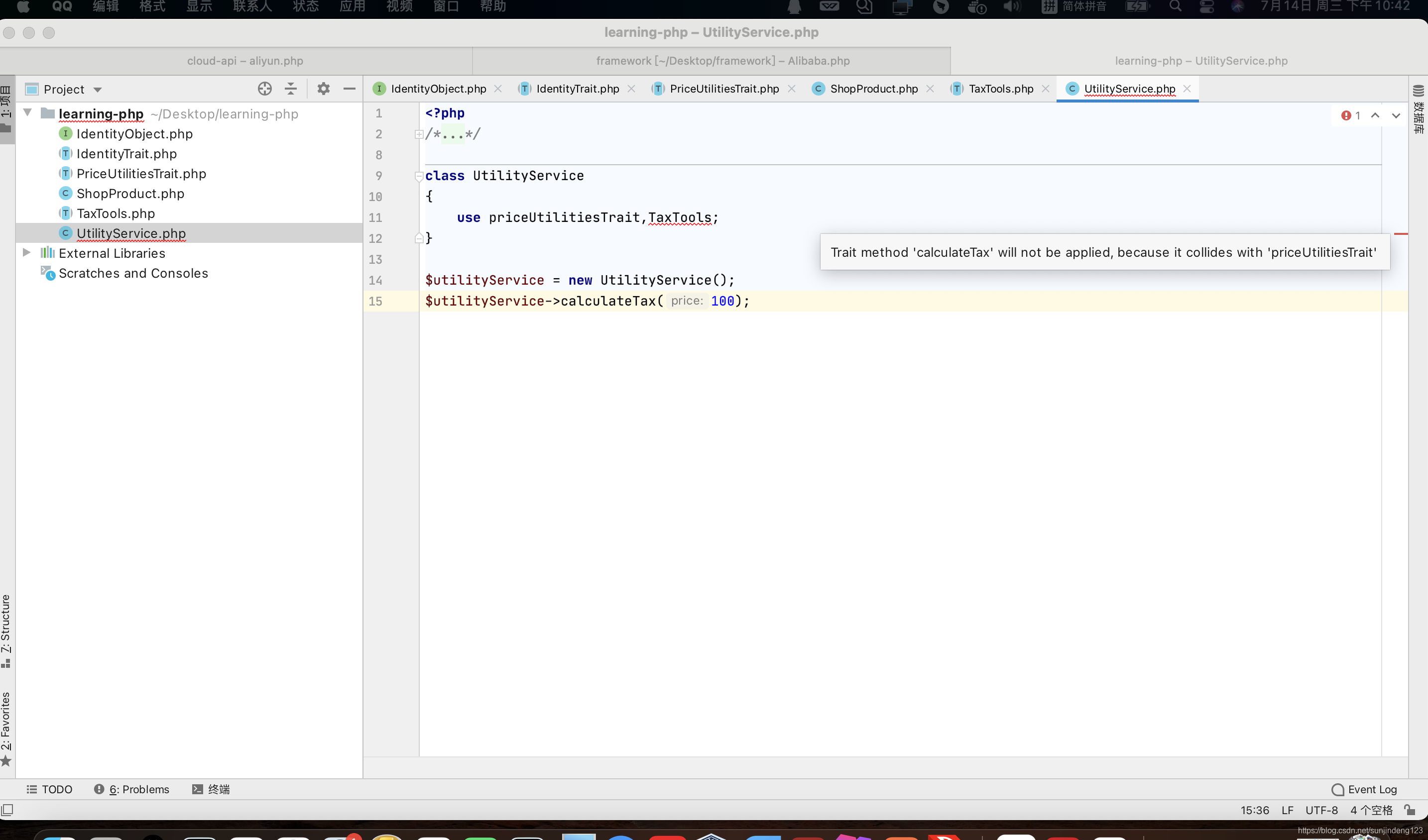Image resolution: width=1428 pixels, height=840 pixels.
Task: Click the red error stripe marker
Action: (x=1401, y=233)
